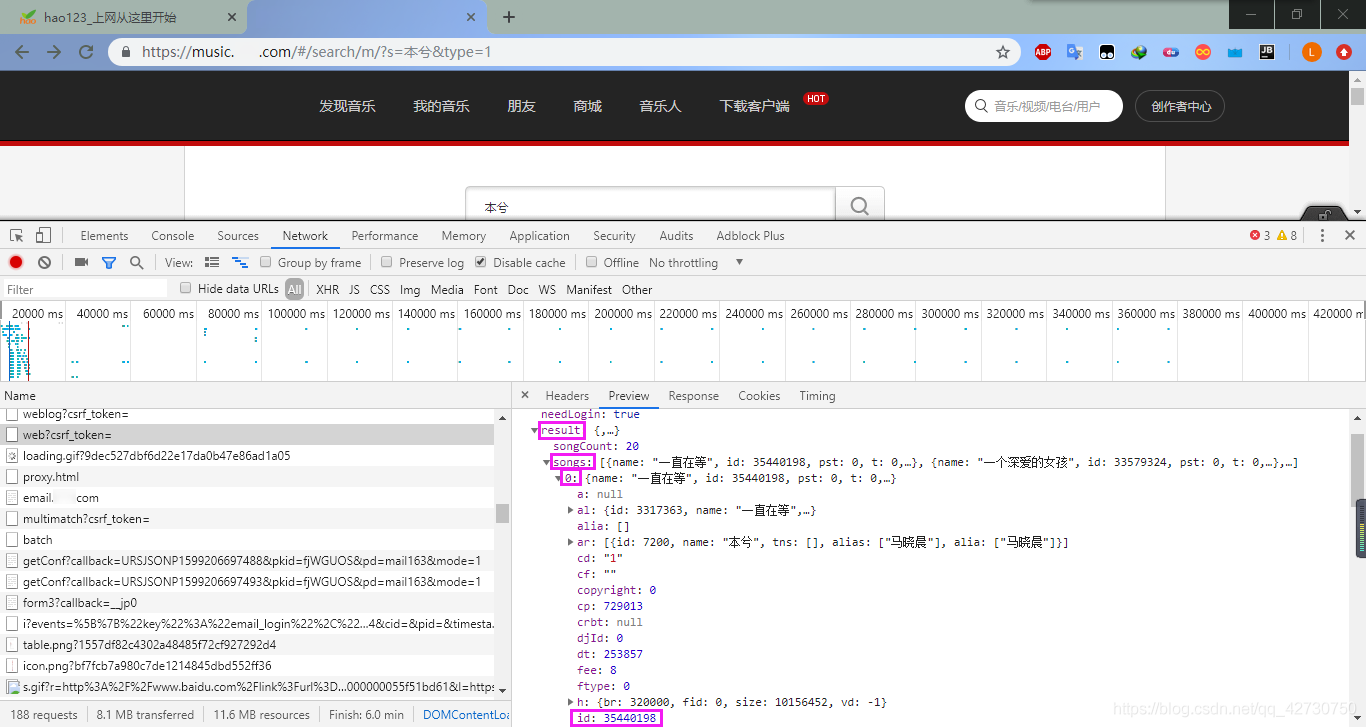
Task: Enable the Preserve log checkbox
Action: [x=387, y=262]
